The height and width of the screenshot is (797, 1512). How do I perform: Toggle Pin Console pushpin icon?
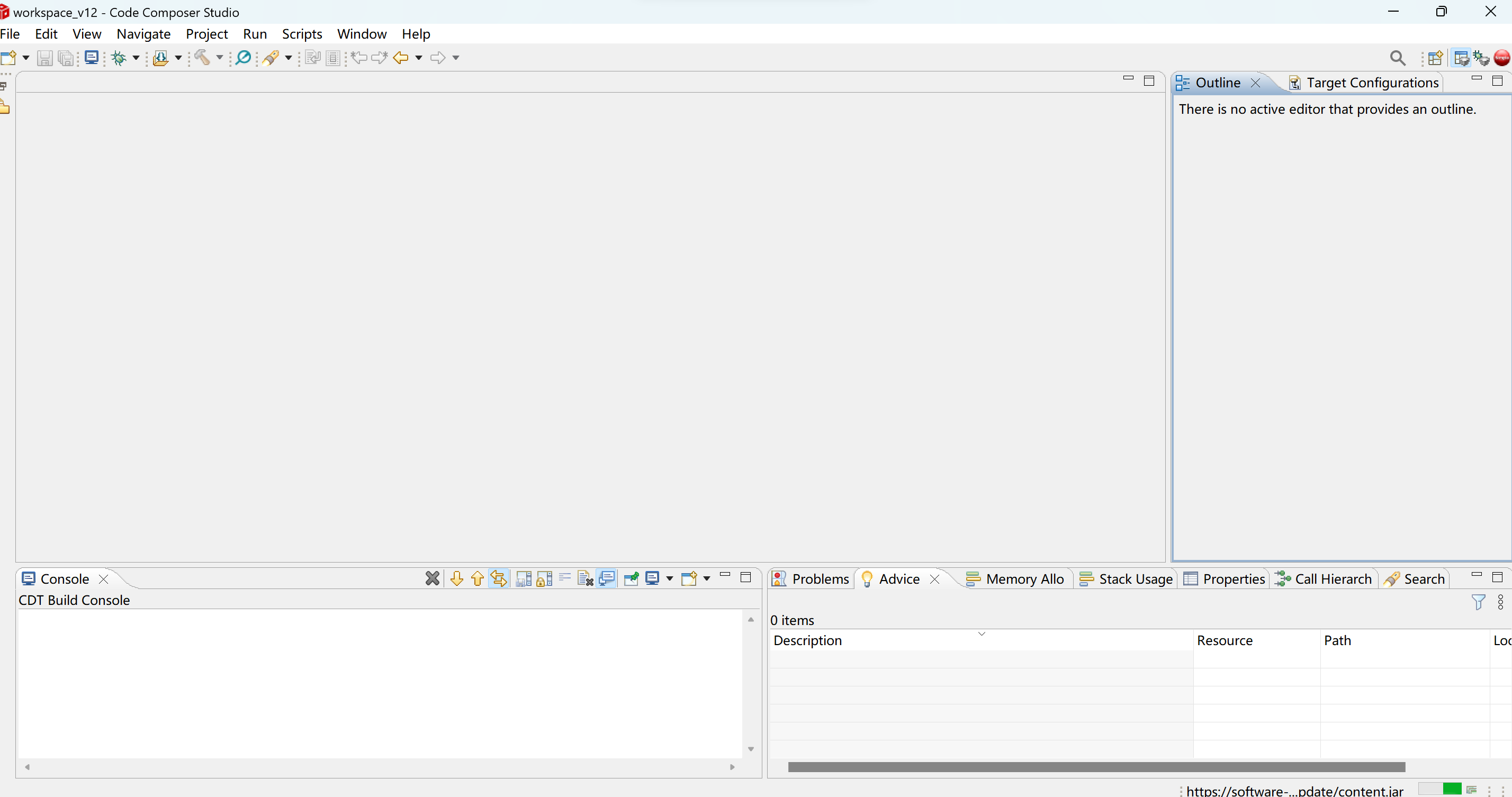[632, 578]
